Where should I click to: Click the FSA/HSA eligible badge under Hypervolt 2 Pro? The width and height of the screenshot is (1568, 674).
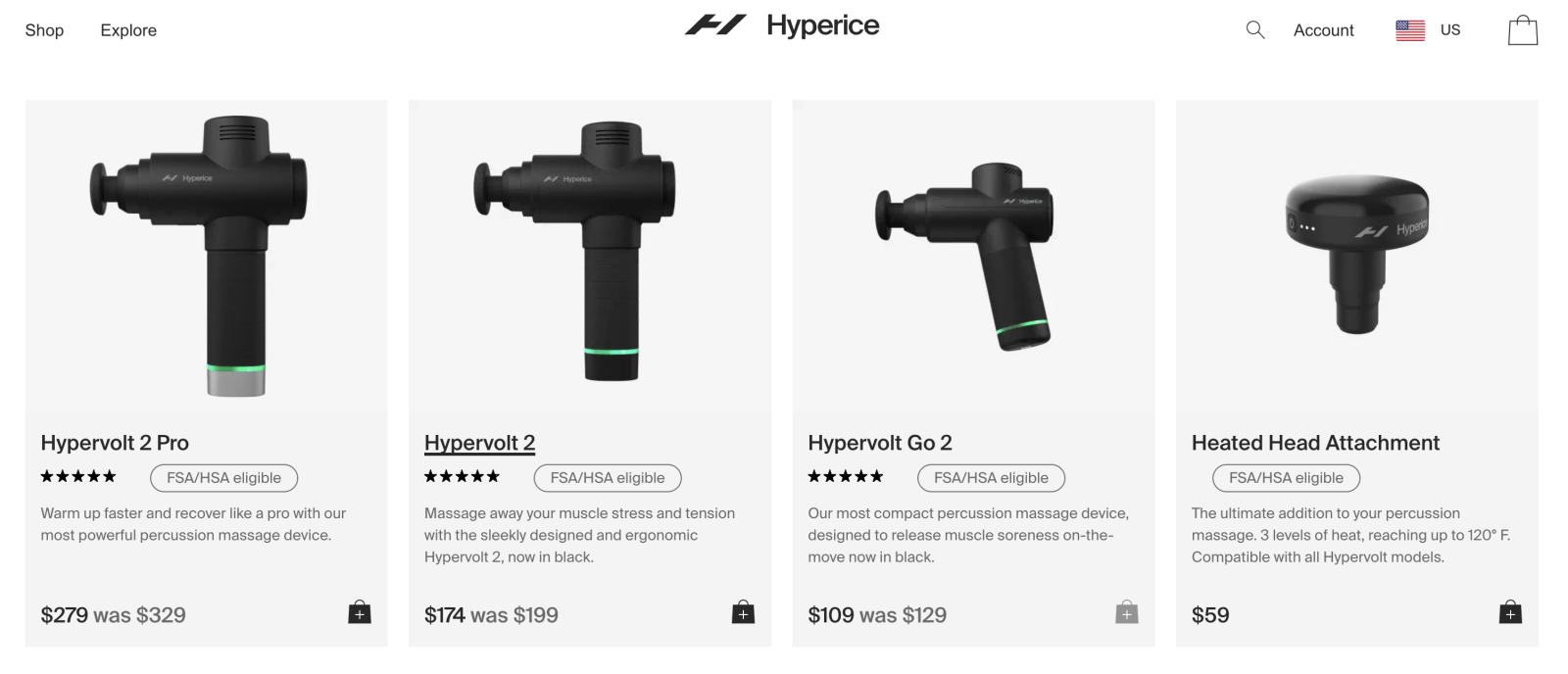tap(223, 478)
